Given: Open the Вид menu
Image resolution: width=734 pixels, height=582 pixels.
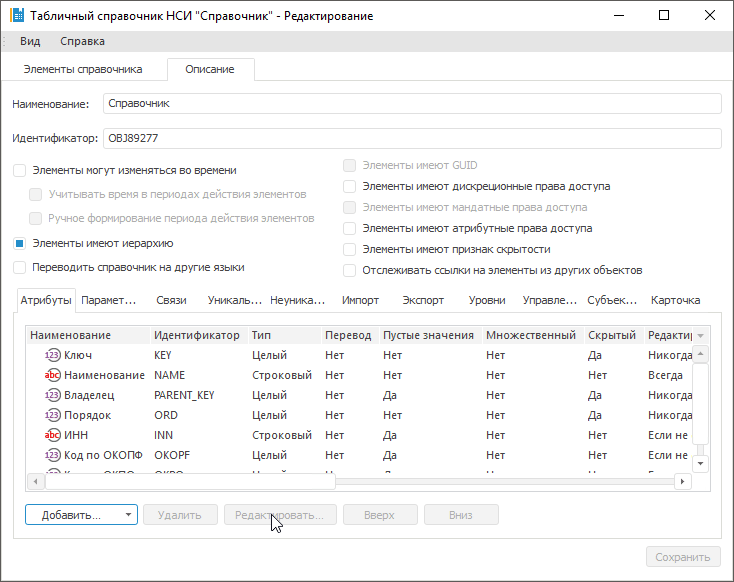Looking at the screenshot, I should coord(30,41).
